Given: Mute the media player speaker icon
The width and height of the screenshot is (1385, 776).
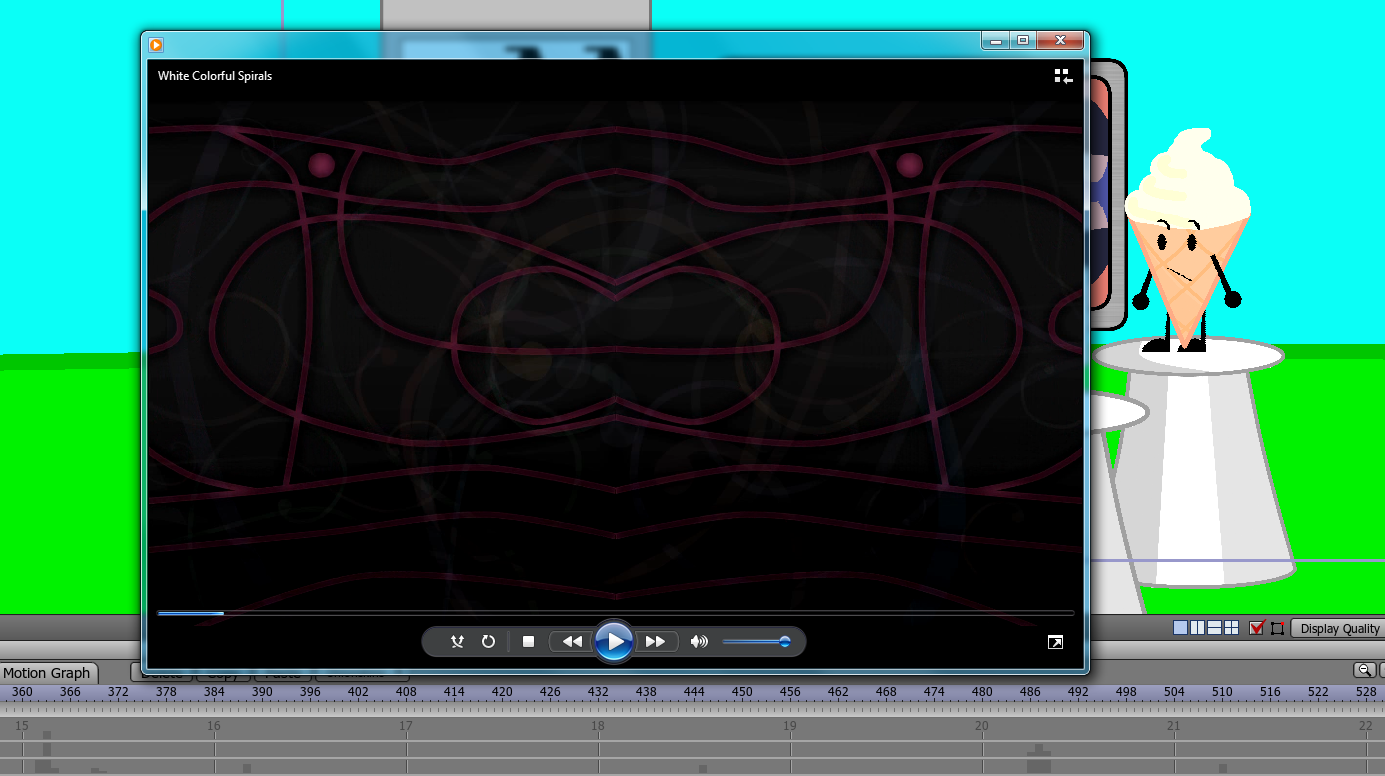Looking at the screenshot, I should (x=699, y=642).
